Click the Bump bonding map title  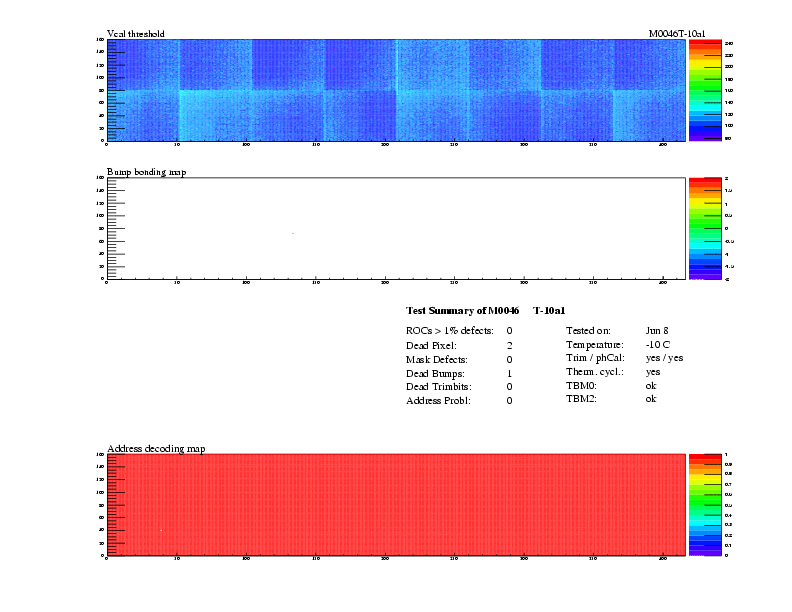tap(146, 172)
